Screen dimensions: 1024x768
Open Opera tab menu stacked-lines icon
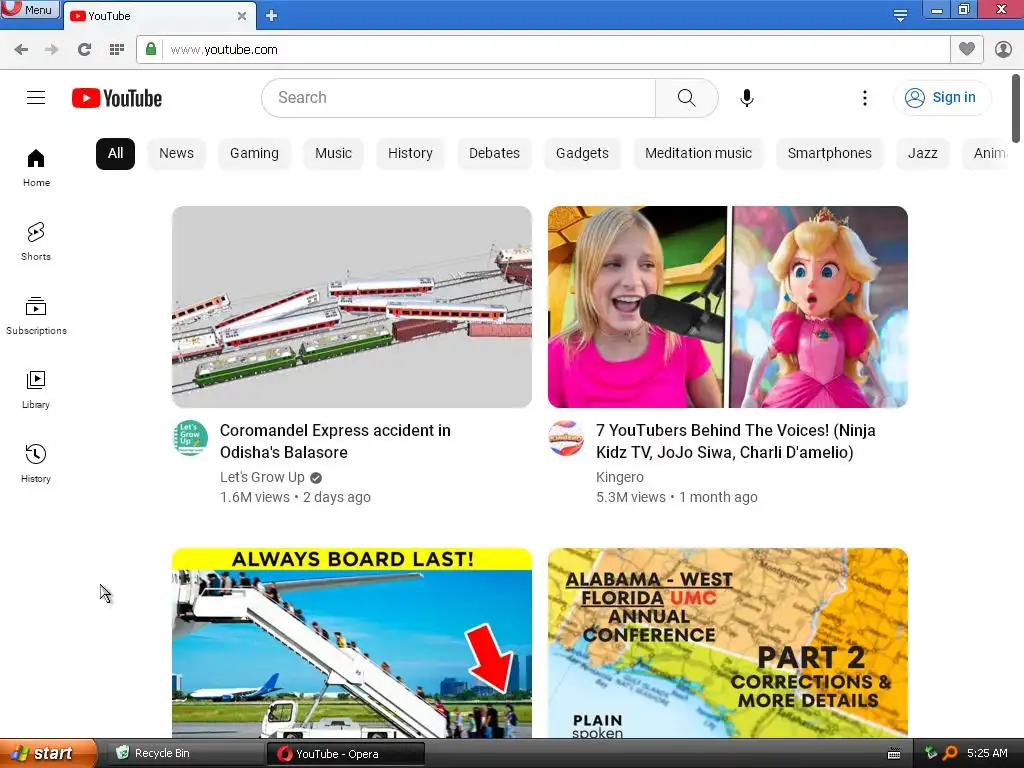(x=900, y=15)
